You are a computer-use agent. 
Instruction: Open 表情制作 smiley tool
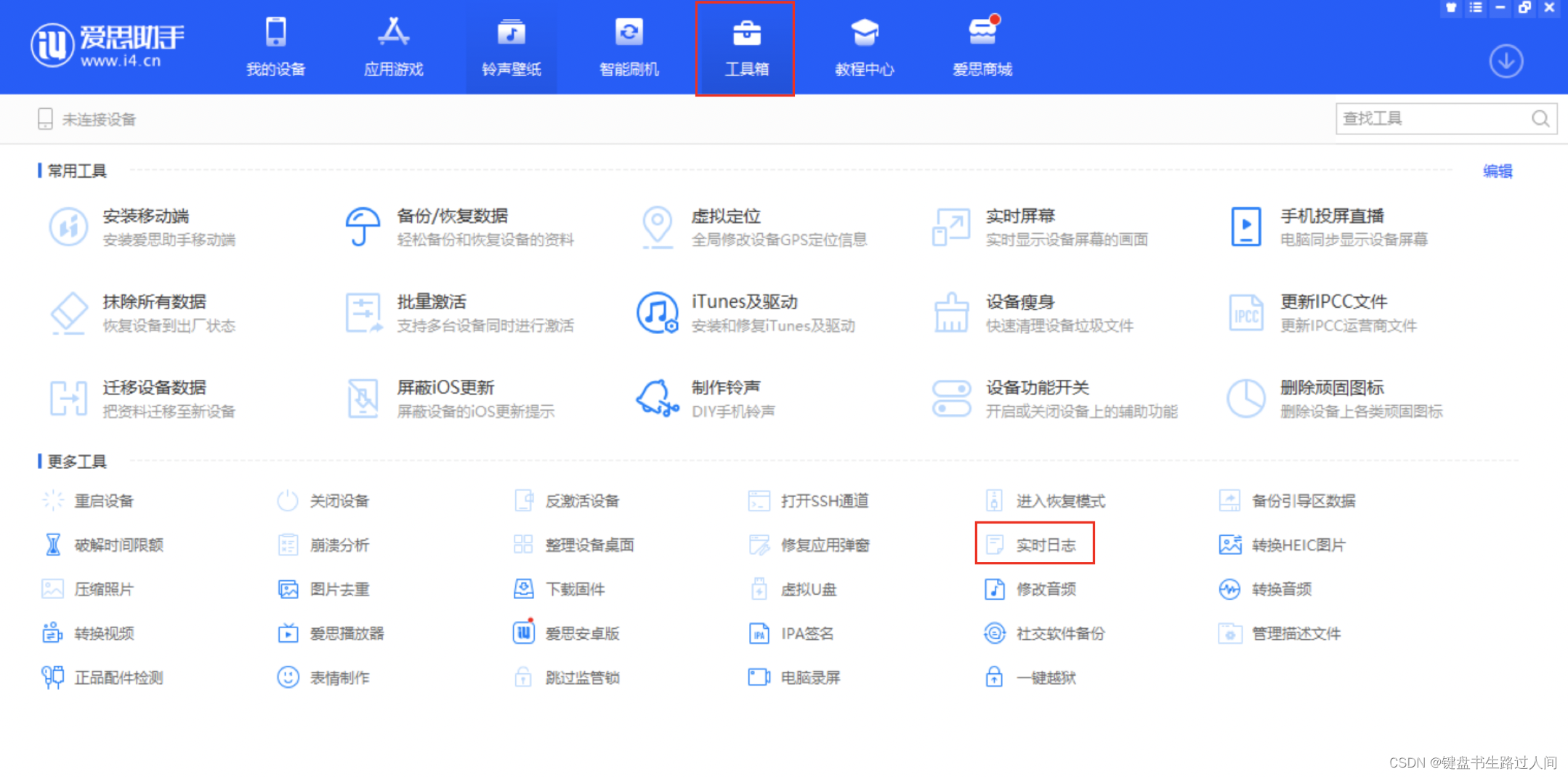pyautogui.click(x=323, y=678)
